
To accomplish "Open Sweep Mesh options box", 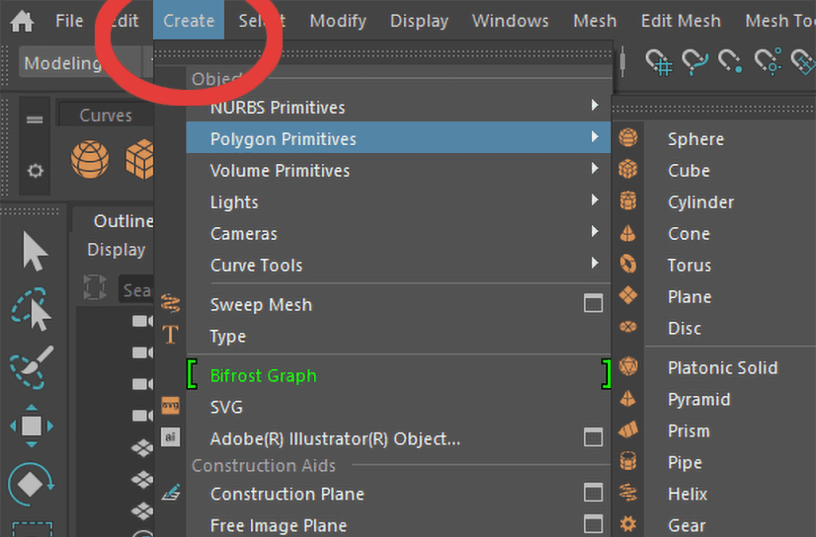I will pyautogui.click(x=593, y=304).
